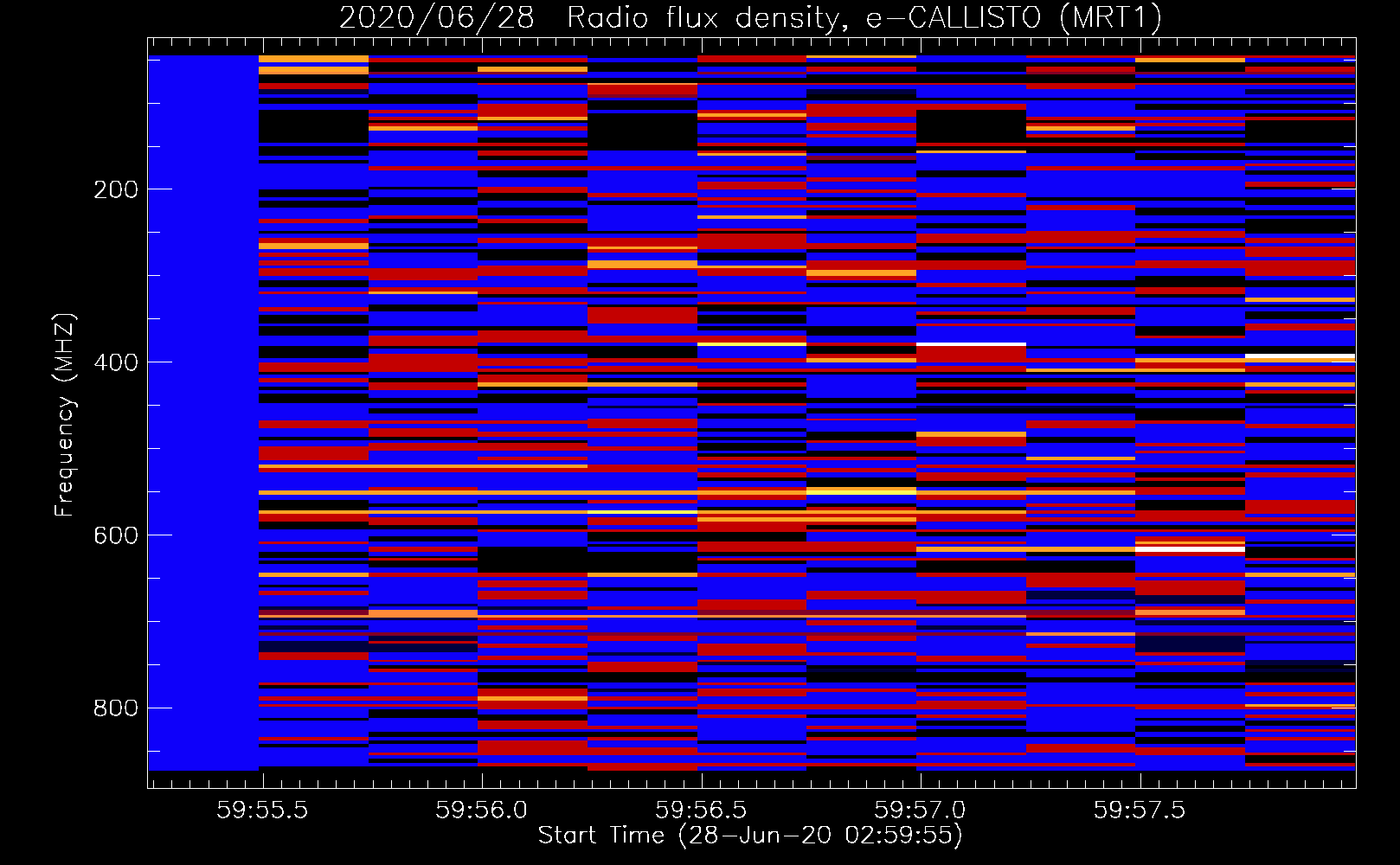The image size is (1400, 865).
Task: Click the 59:56.0 time tick label
Action: pyautogui.click(x=482, y=810)
